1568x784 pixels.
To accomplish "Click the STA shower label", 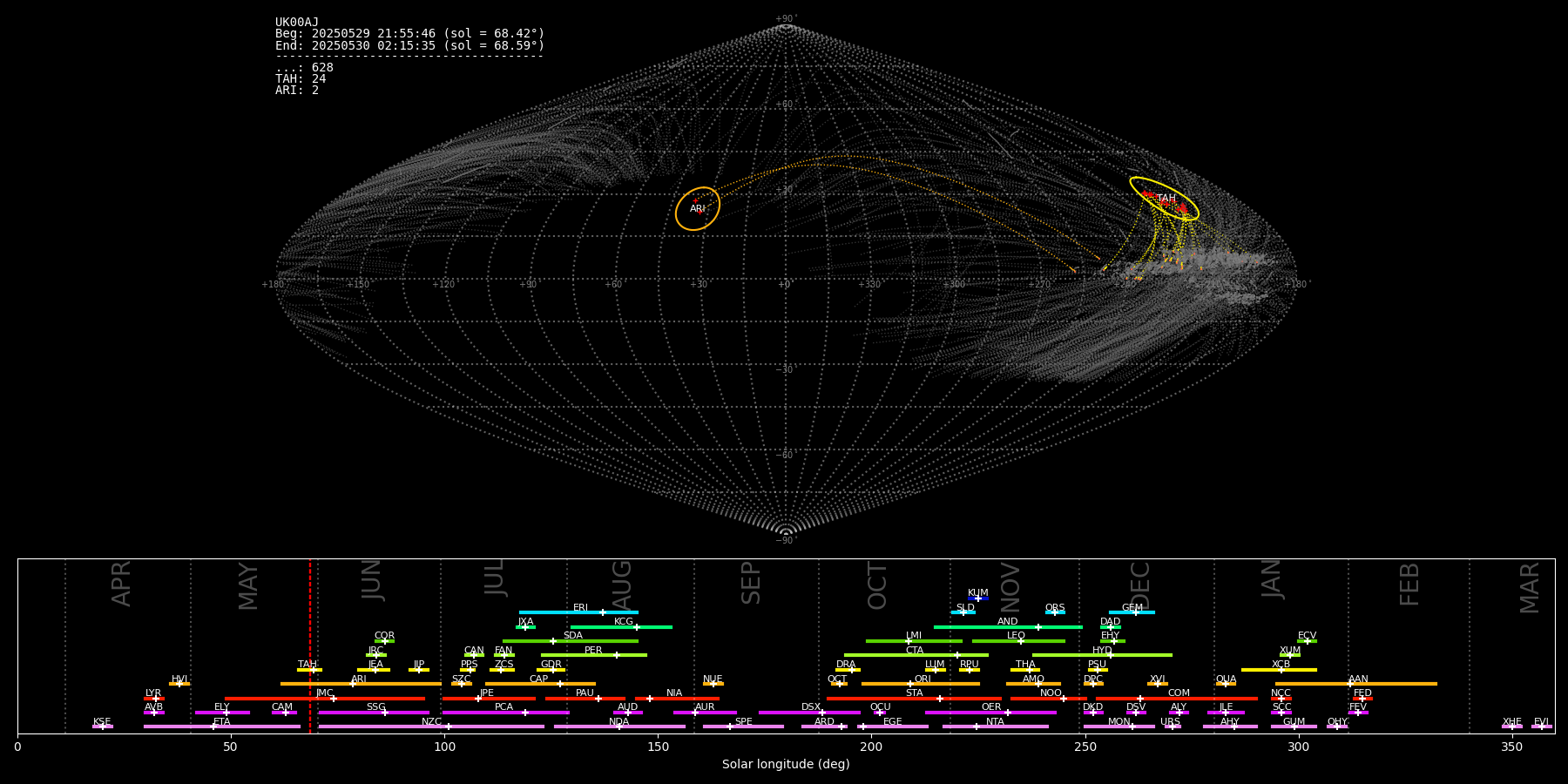I will tap(915, 693).
